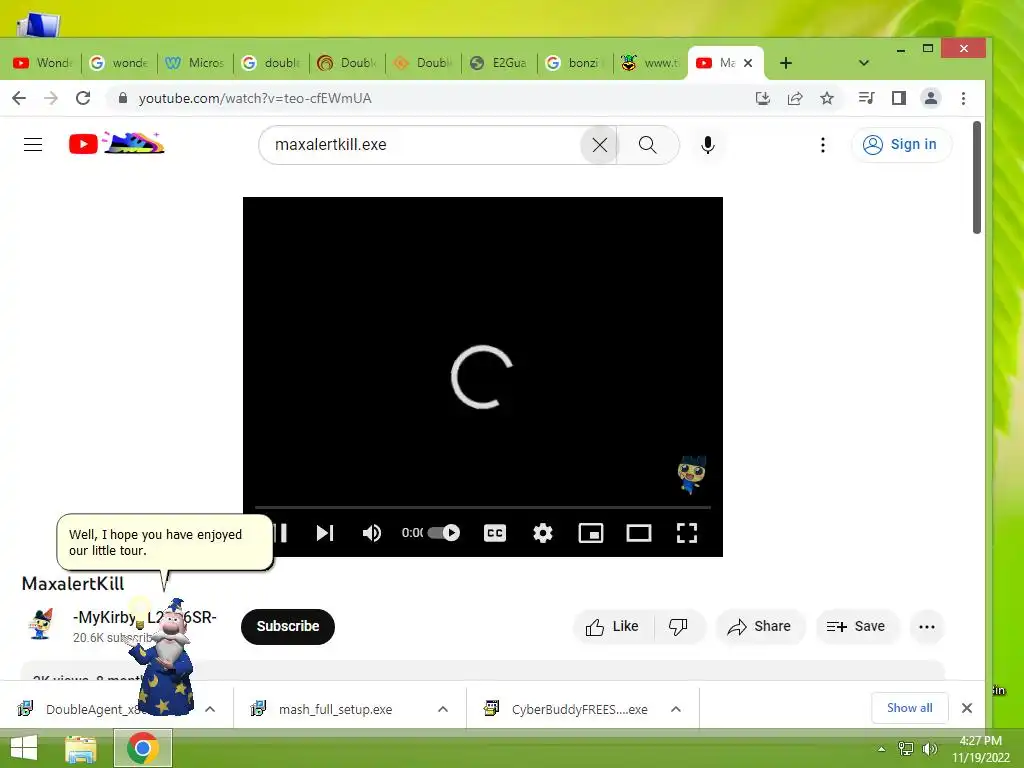Open Chrome three-dot menu

pyautogui.click(x=963, y=98)
